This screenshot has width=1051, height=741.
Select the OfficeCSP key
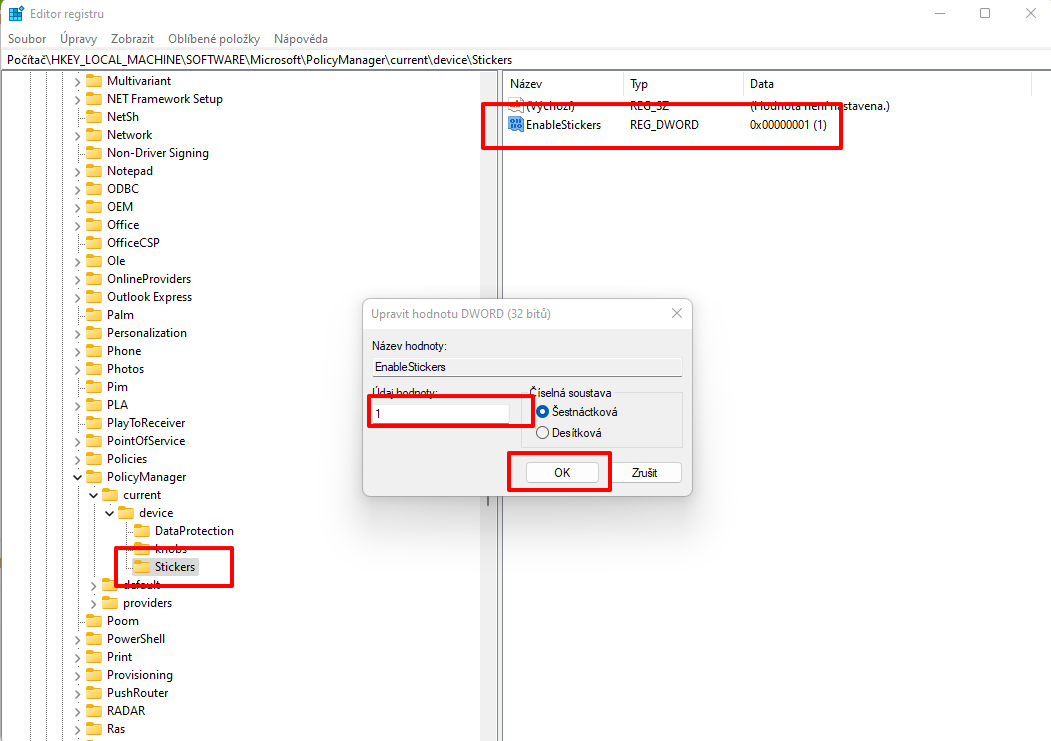(133, 243)
